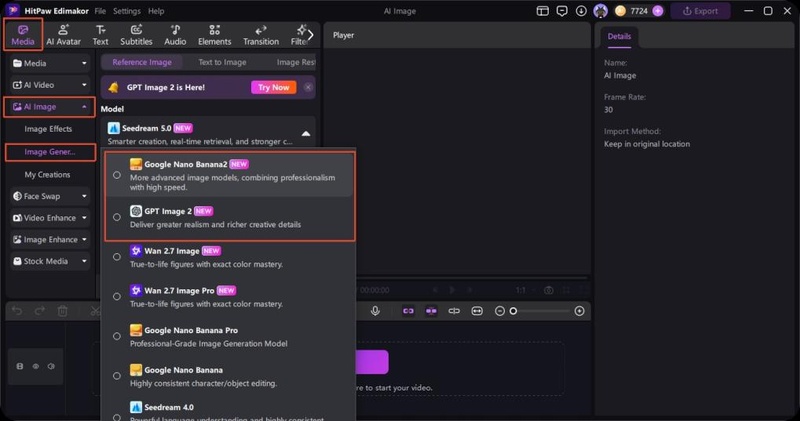Show more toolbar tabs with right chevron
Viewport: 800px width, 421px height.
coord(310,35)
